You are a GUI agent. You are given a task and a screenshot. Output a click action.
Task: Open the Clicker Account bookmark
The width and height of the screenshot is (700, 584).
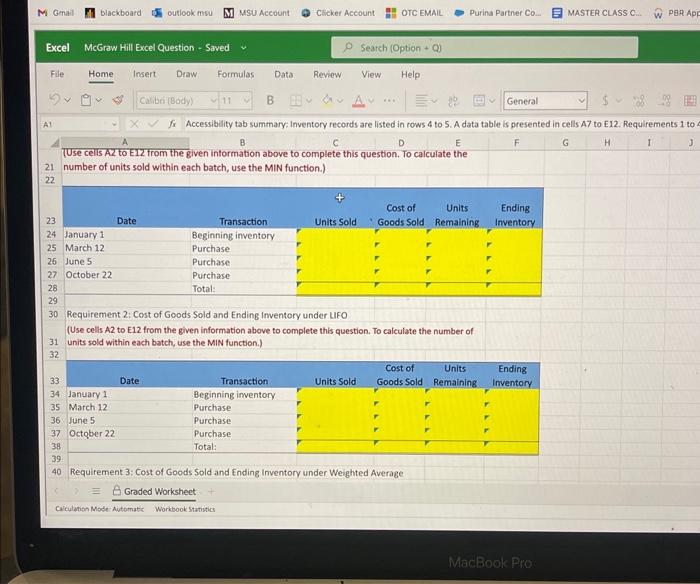pyautogui.click(x=338, y=13)
